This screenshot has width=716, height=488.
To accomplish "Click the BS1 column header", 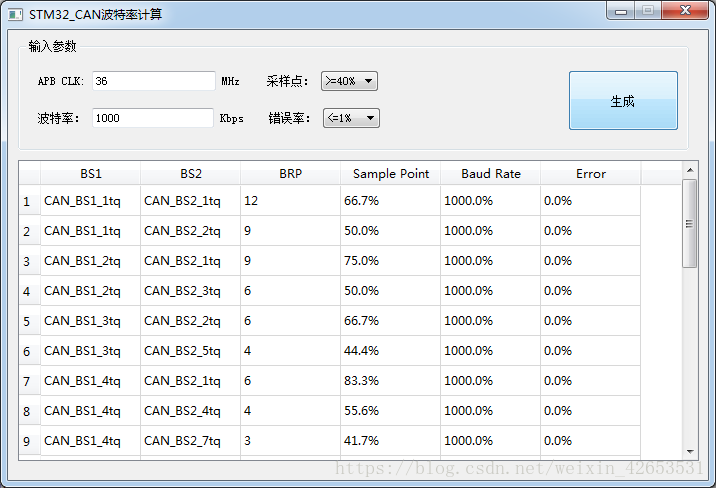I will click(90, 173).
